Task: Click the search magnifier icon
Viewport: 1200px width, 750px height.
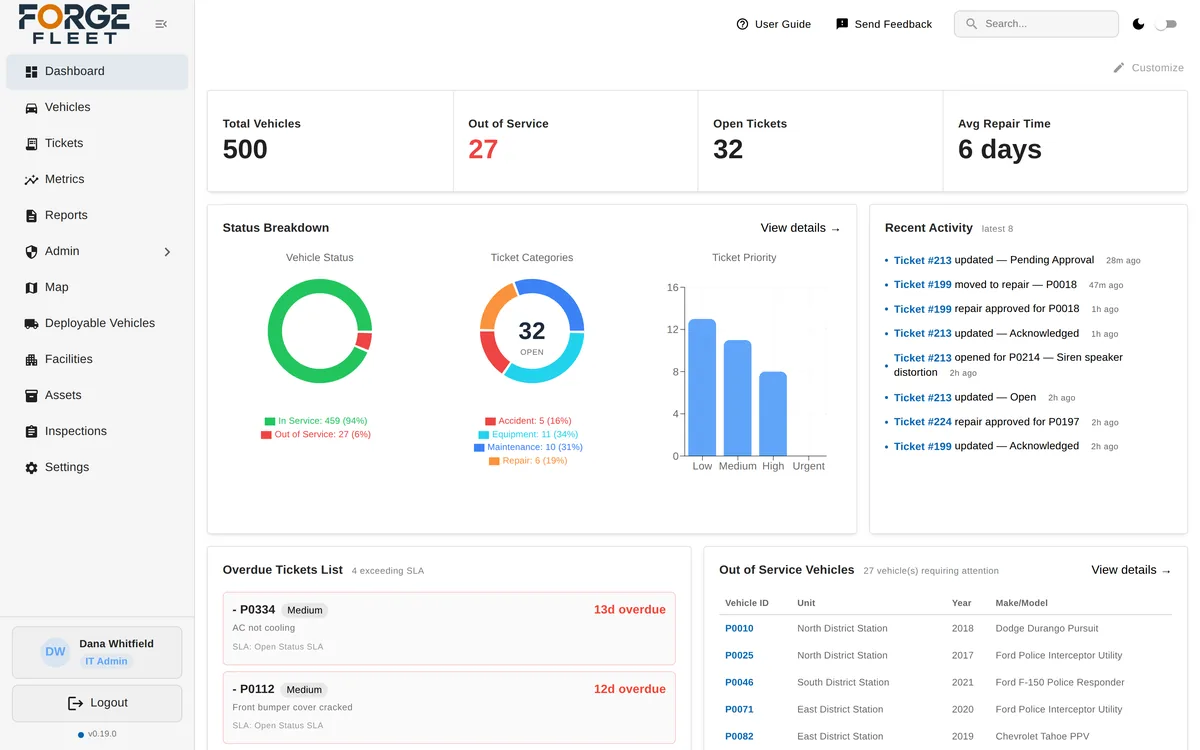Action: pyautogui.click(x=971, y=24)
